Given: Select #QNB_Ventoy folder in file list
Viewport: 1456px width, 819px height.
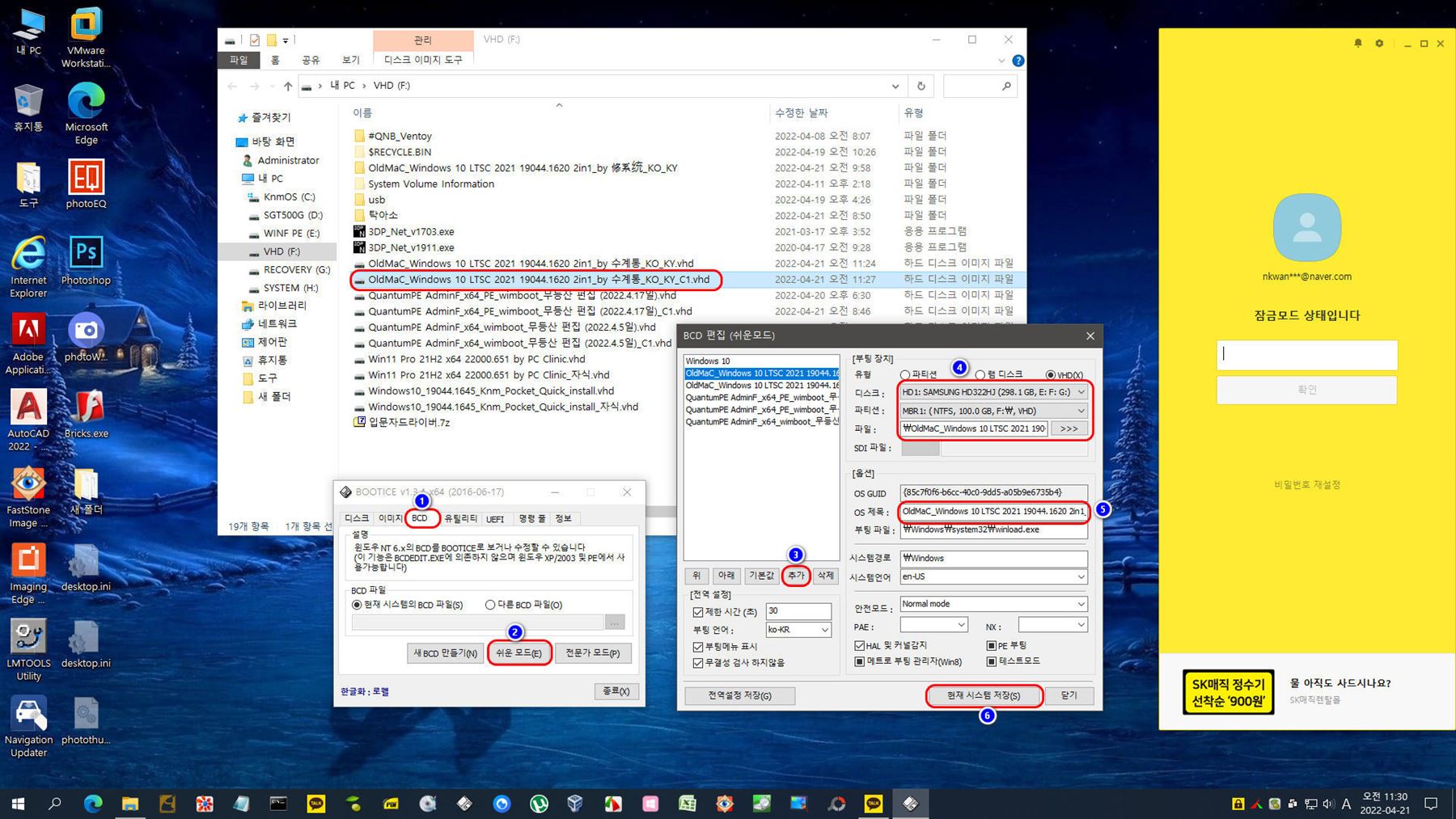Looking at the screenshot, I should [400, 137].
